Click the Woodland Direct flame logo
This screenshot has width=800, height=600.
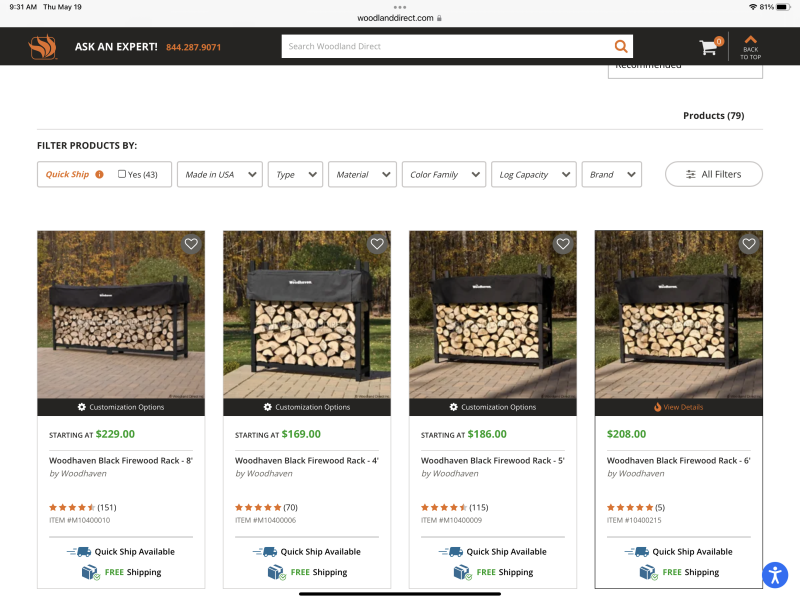pos(42,46)
